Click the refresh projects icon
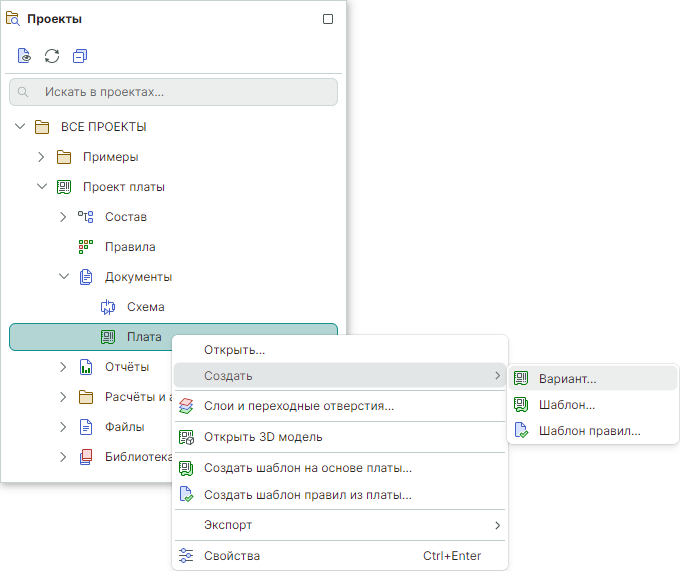 tap(52, 56)
